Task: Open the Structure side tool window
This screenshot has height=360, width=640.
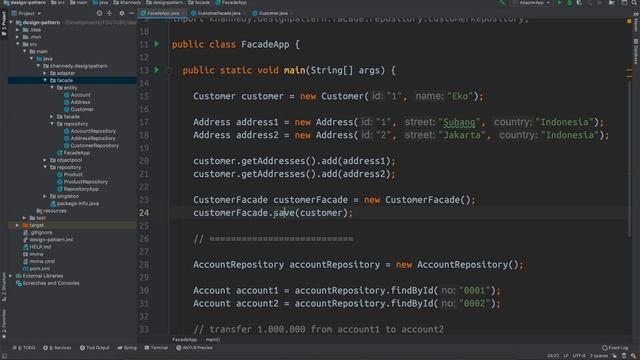Action: (x=4, y=287)
